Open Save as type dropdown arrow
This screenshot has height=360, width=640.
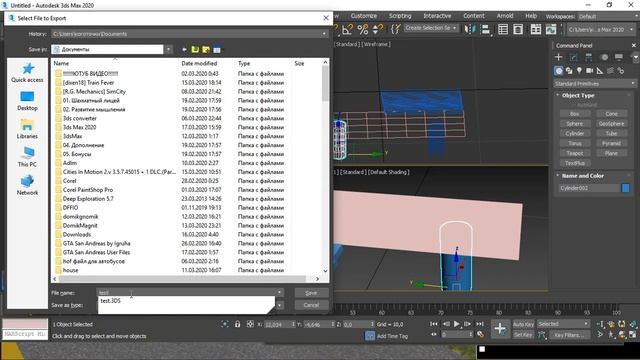point(280,305)
